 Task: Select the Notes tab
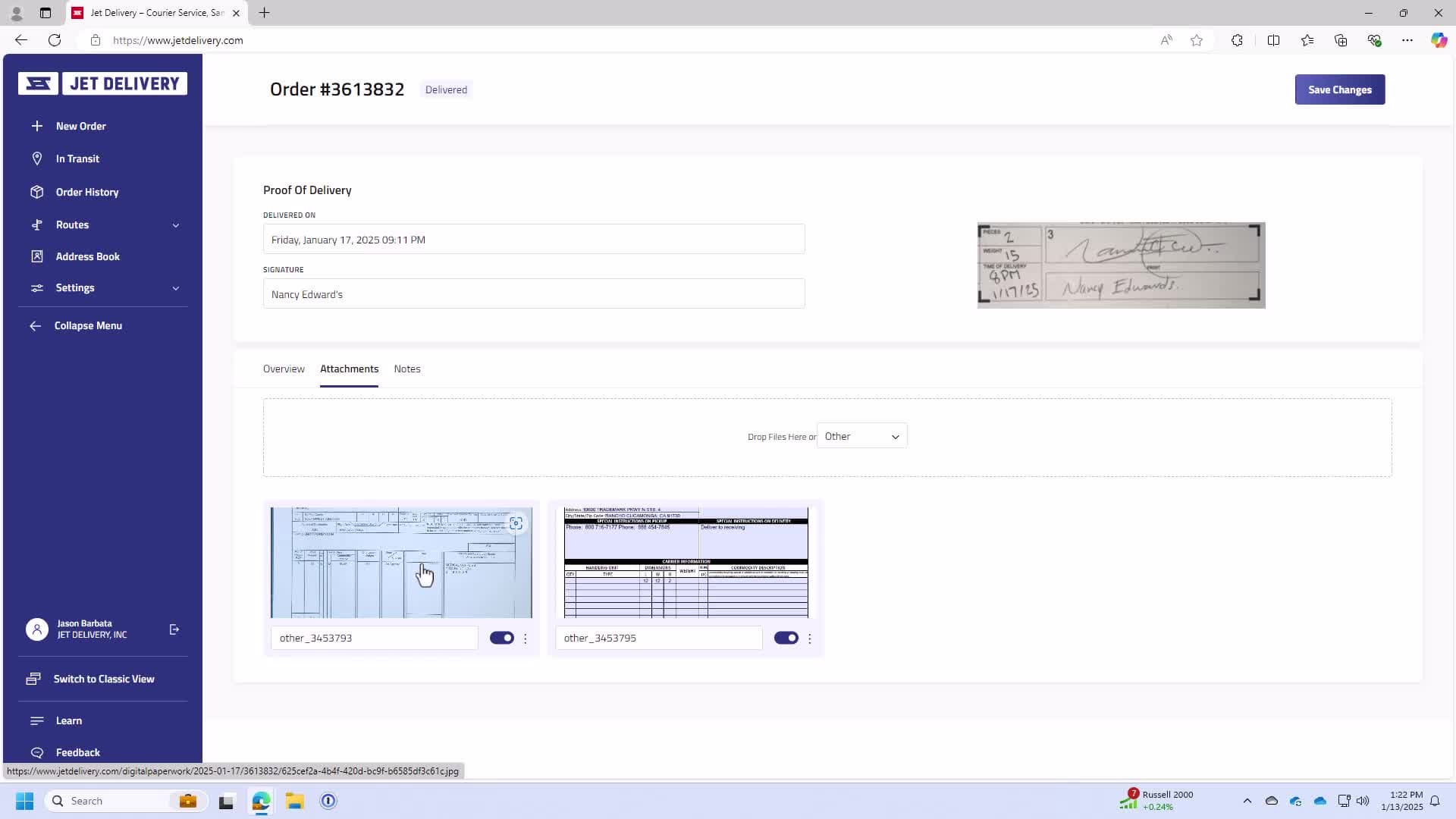406,368
